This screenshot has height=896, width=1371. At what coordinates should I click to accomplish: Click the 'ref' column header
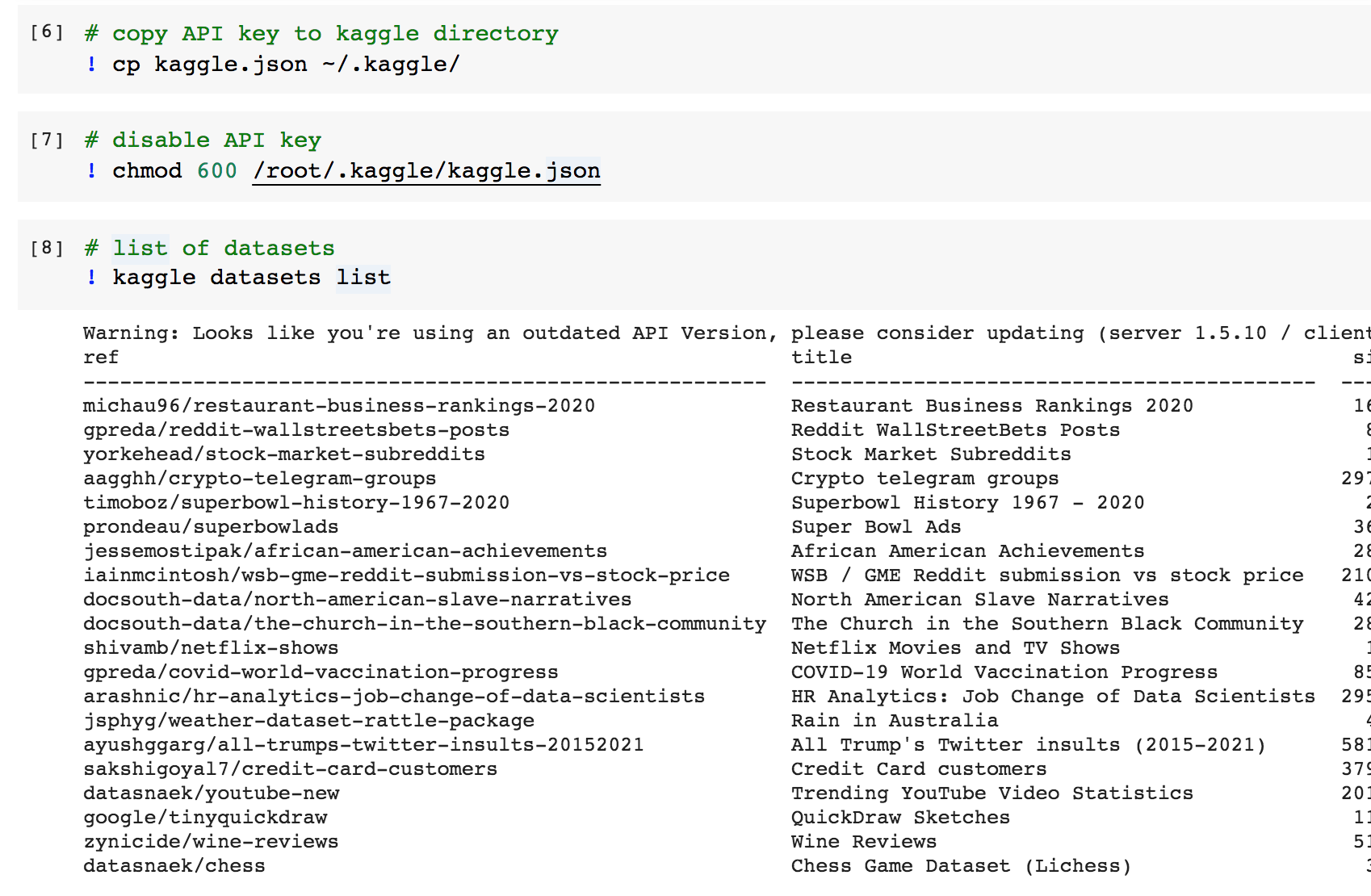tap(101, 357)
